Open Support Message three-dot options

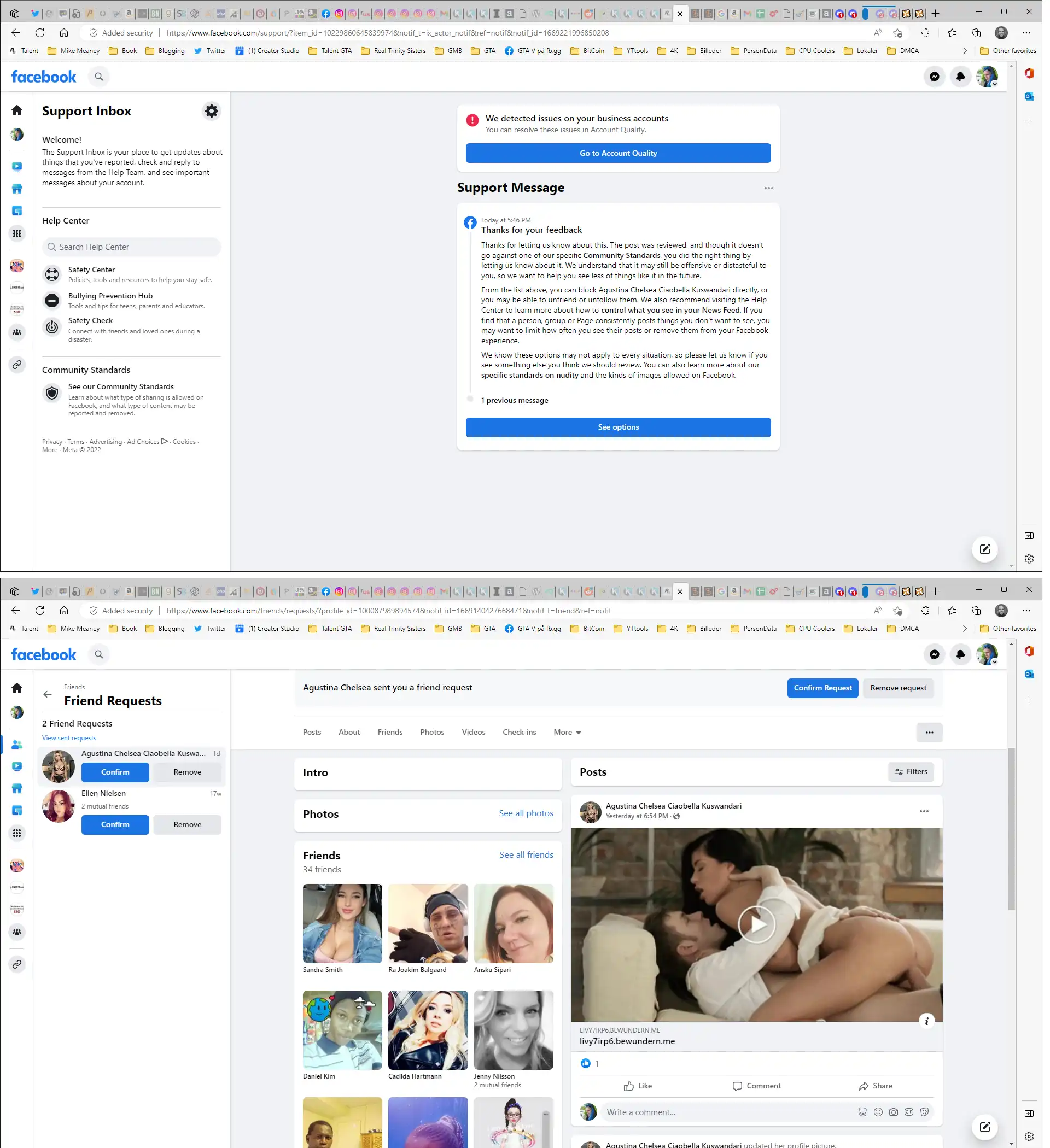tap(768, 188)
